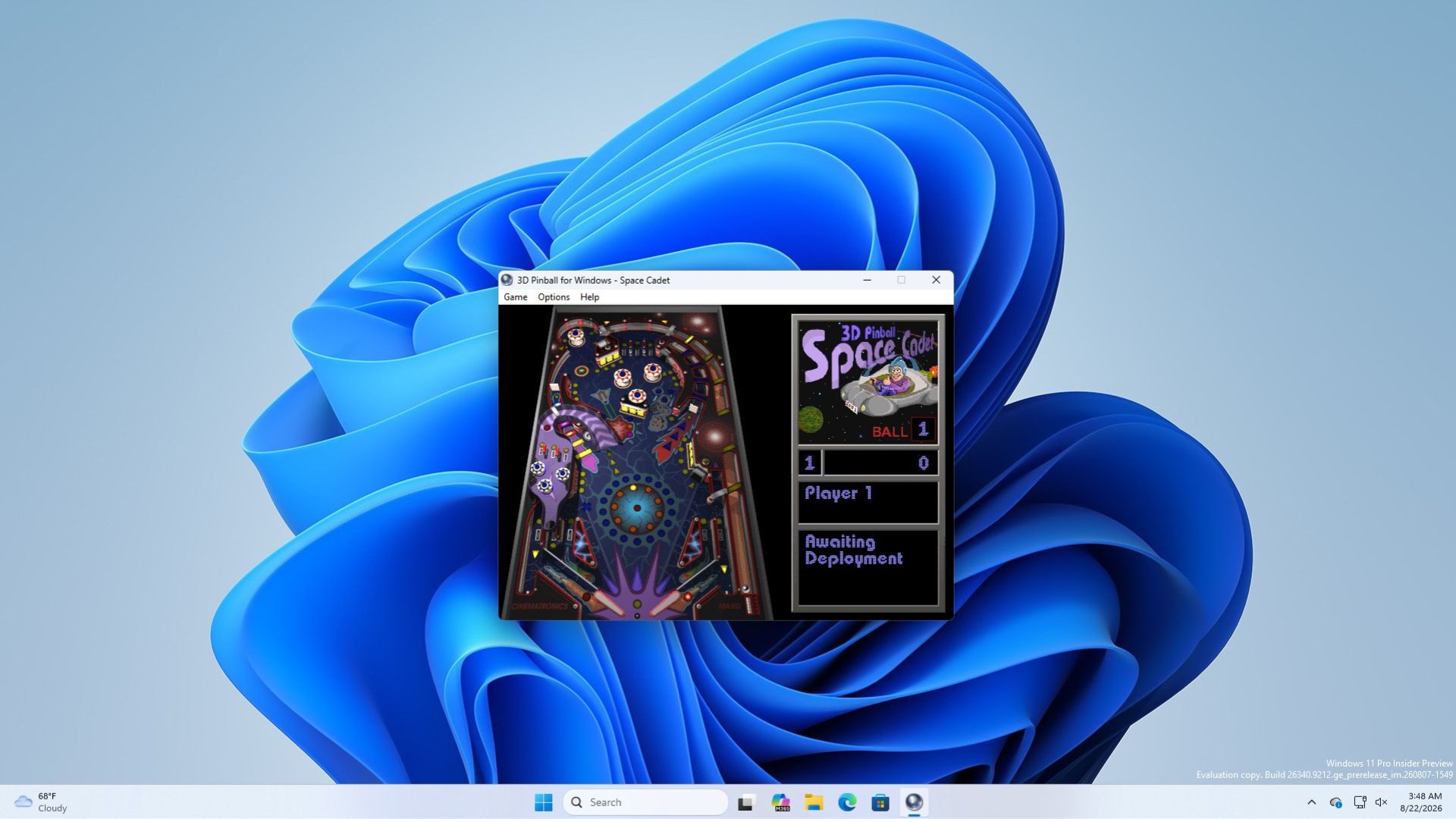
Task: Click the OneDrive cloud tray icon
Action: [1336, 802]
